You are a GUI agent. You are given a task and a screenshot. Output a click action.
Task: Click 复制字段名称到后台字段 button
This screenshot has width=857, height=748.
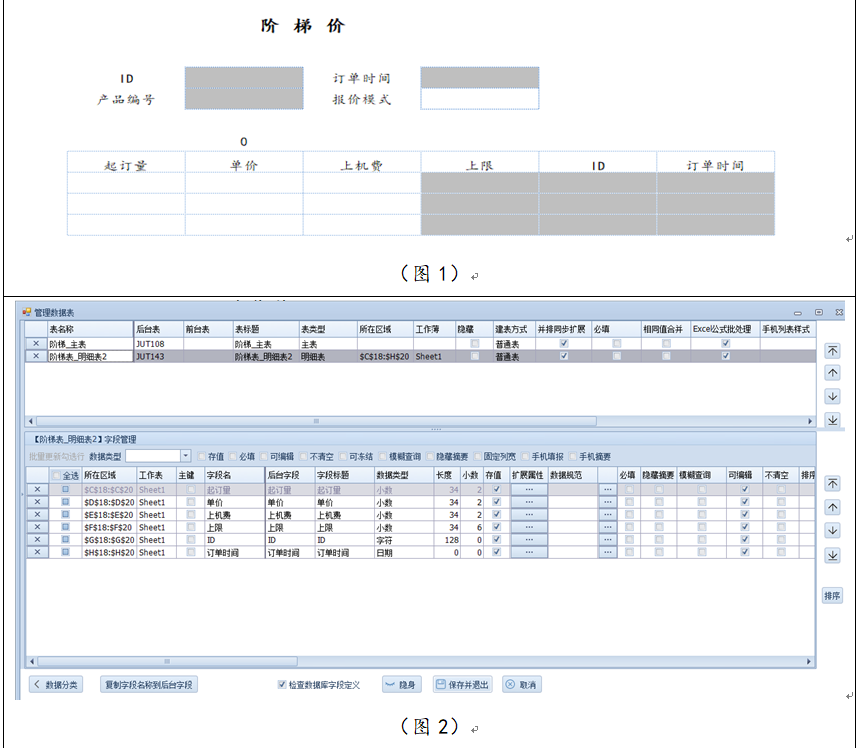click(149, 685)
